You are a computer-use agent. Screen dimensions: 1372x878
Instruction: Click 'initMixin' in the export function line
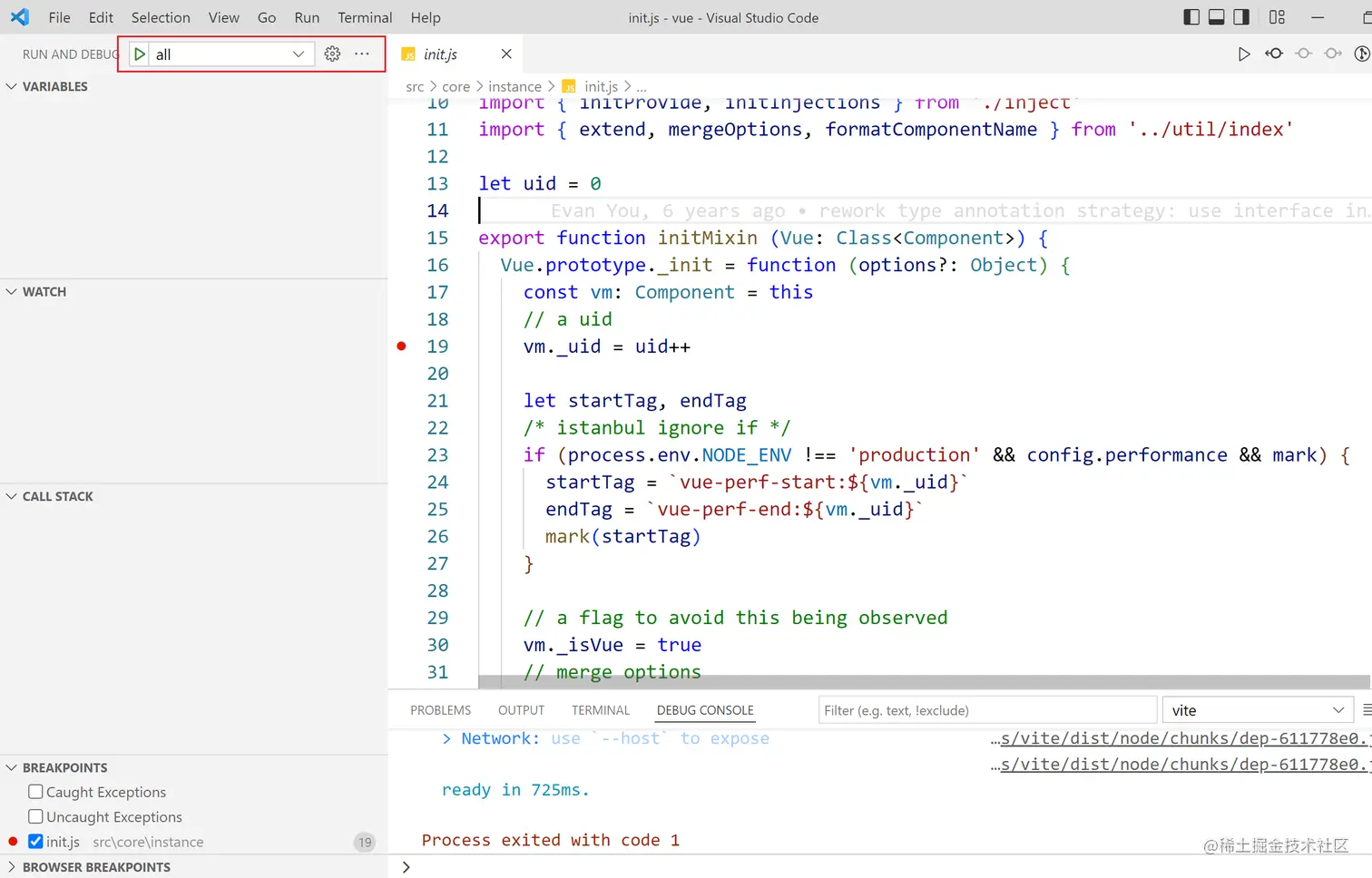pyautogui.click(x=708, y=238)
